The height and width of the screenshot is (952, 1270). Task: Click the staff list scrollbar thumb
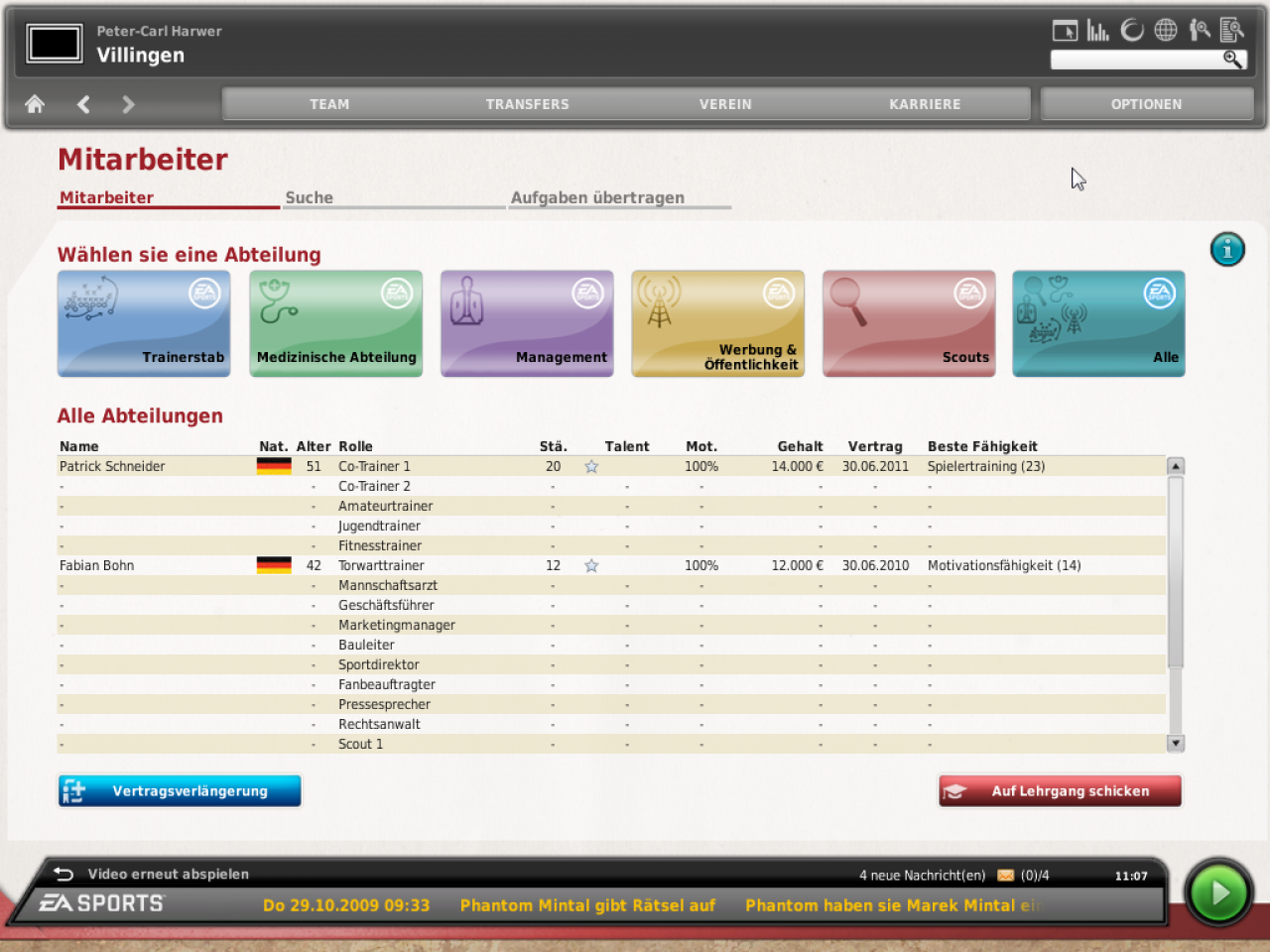pos(1176,572)
